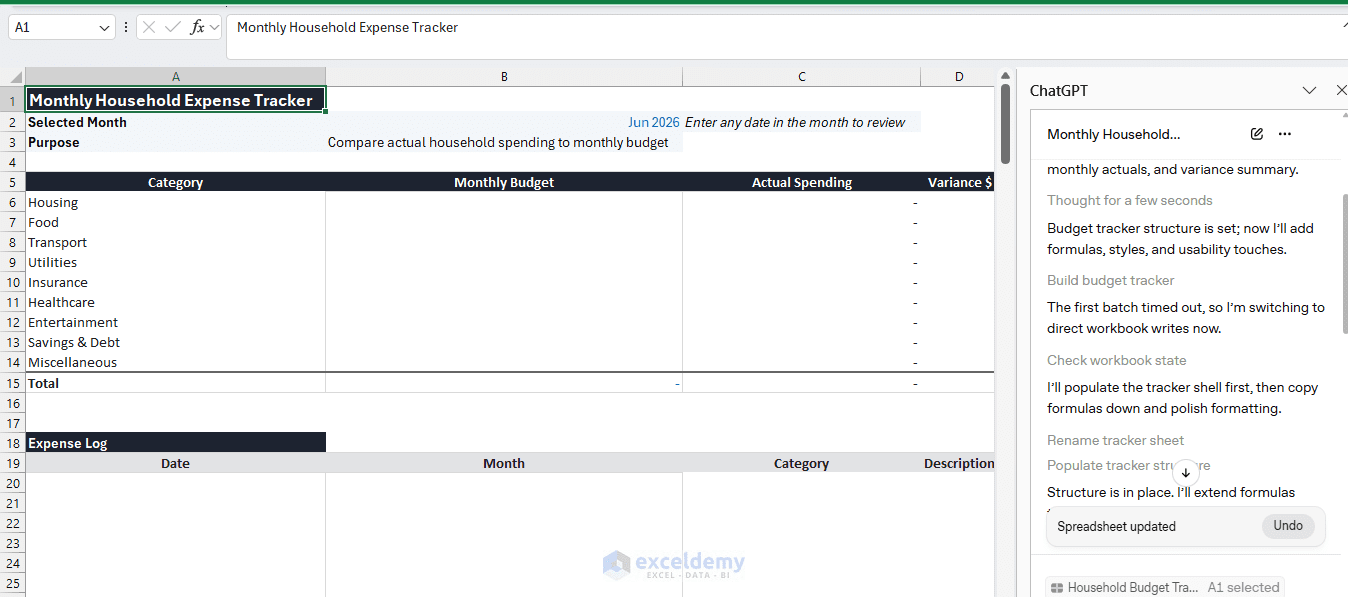Click inside the Name Box showing A1

point(54,28)
